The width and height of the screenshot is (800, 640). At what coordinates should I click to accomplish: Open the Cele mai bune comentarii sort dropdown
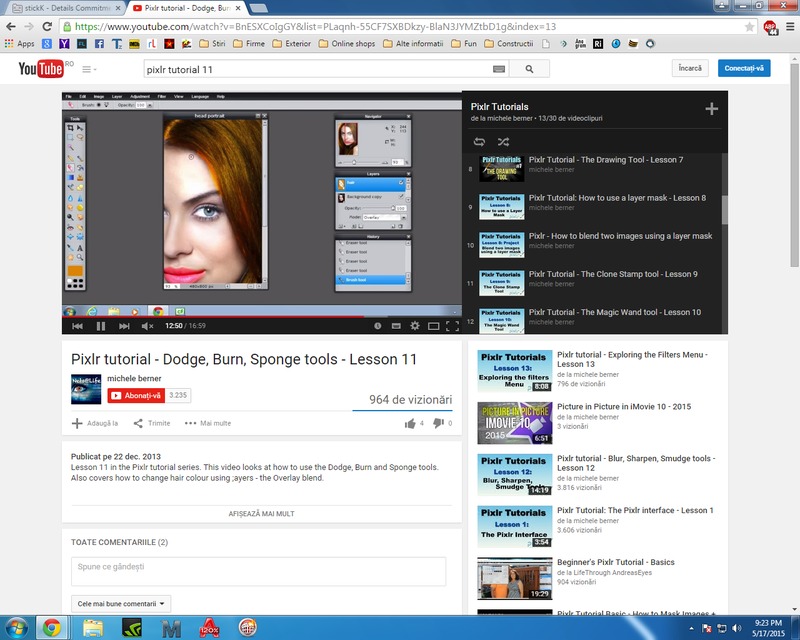121,604
